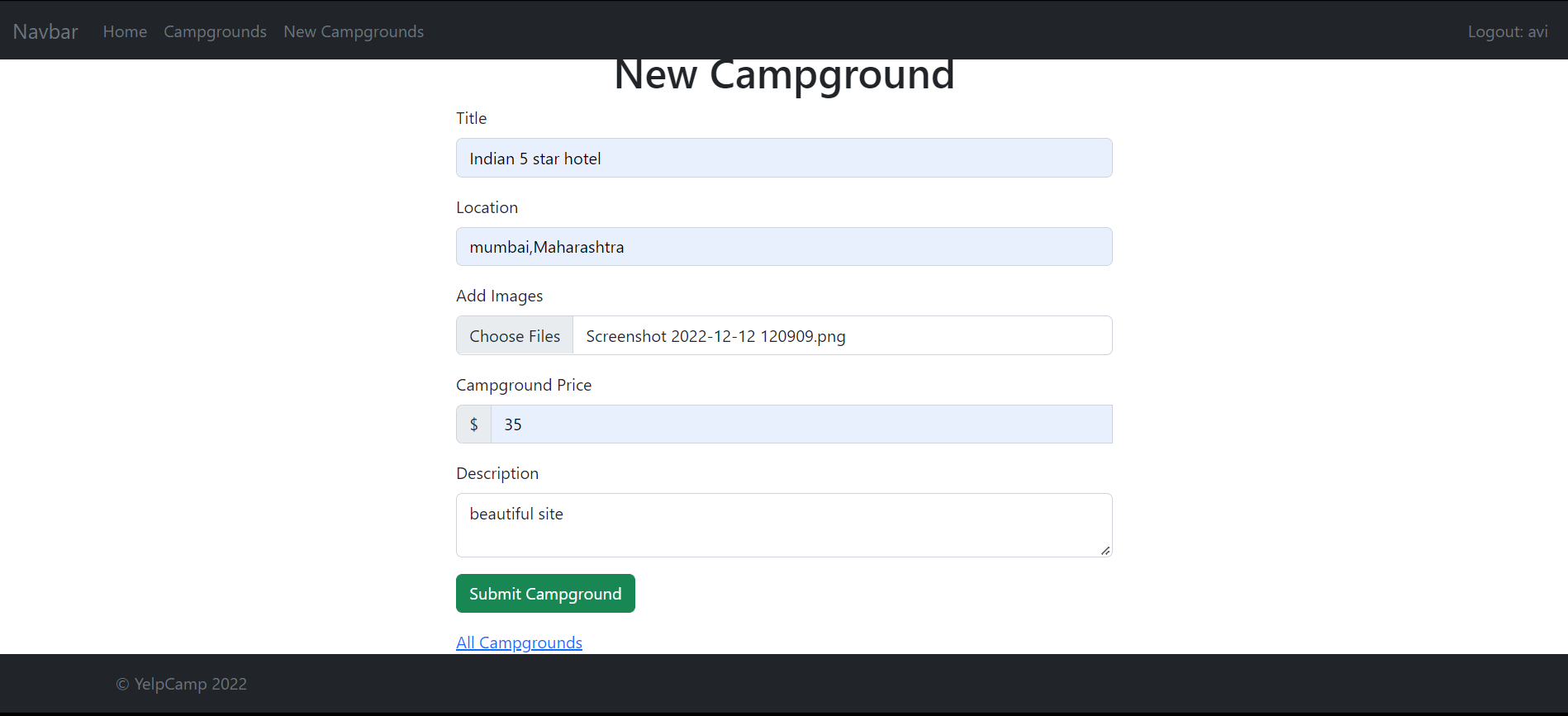Open the Campgrounds navigation link

[x=215, y=31]
